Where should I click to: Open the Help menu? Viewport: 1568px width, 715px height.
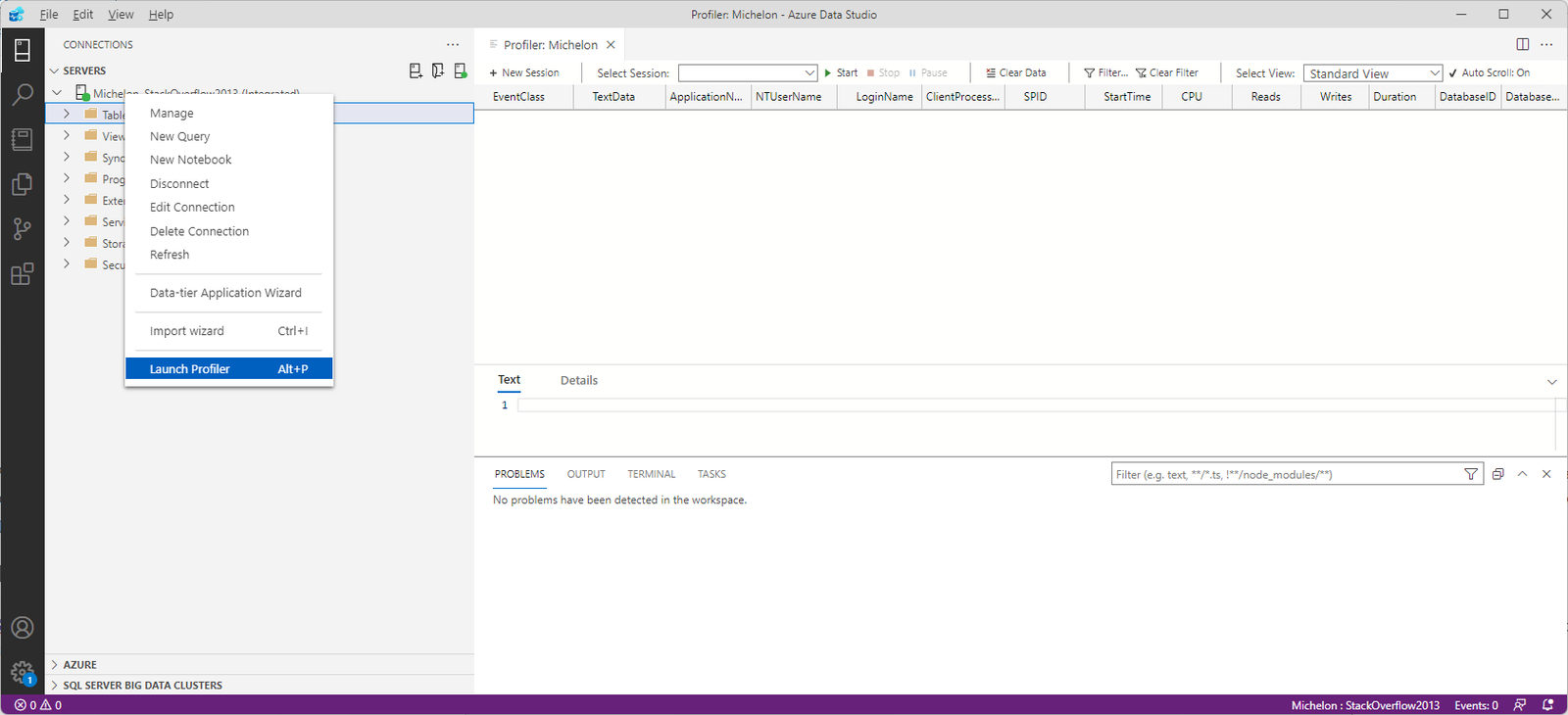click(x=161, y=15)
